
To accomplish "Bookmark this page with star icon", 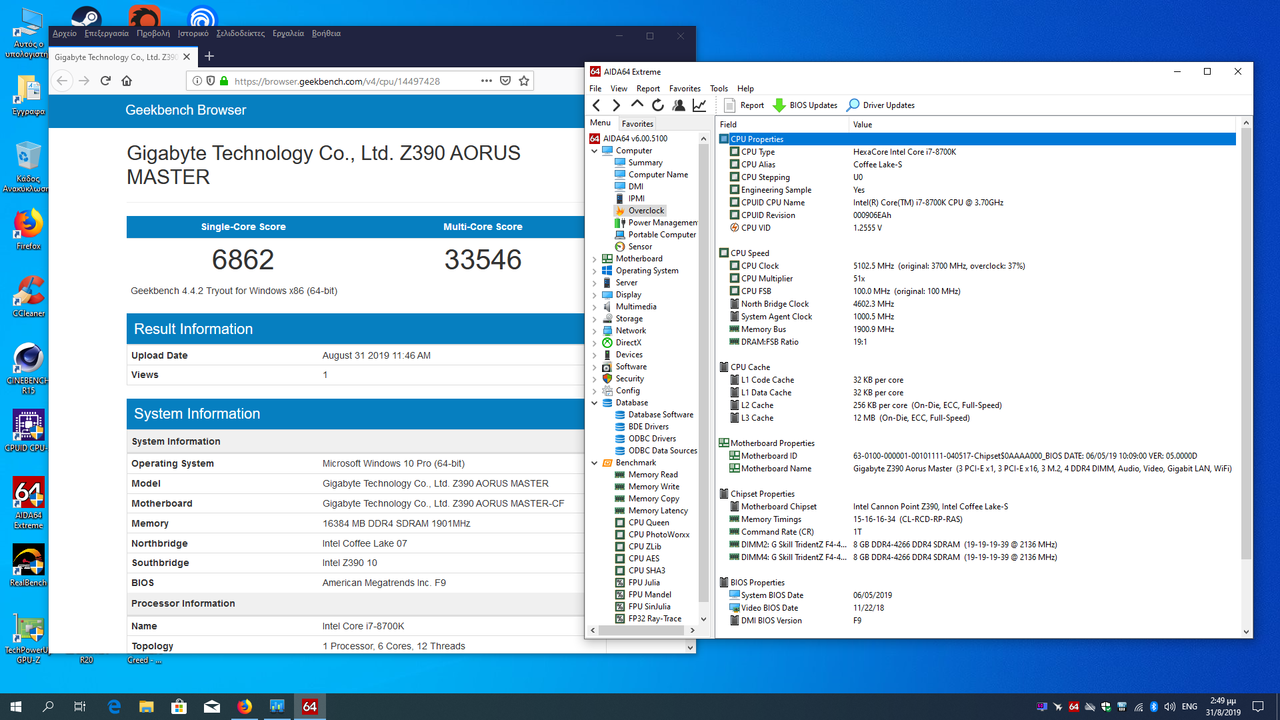I will [524, 81].
